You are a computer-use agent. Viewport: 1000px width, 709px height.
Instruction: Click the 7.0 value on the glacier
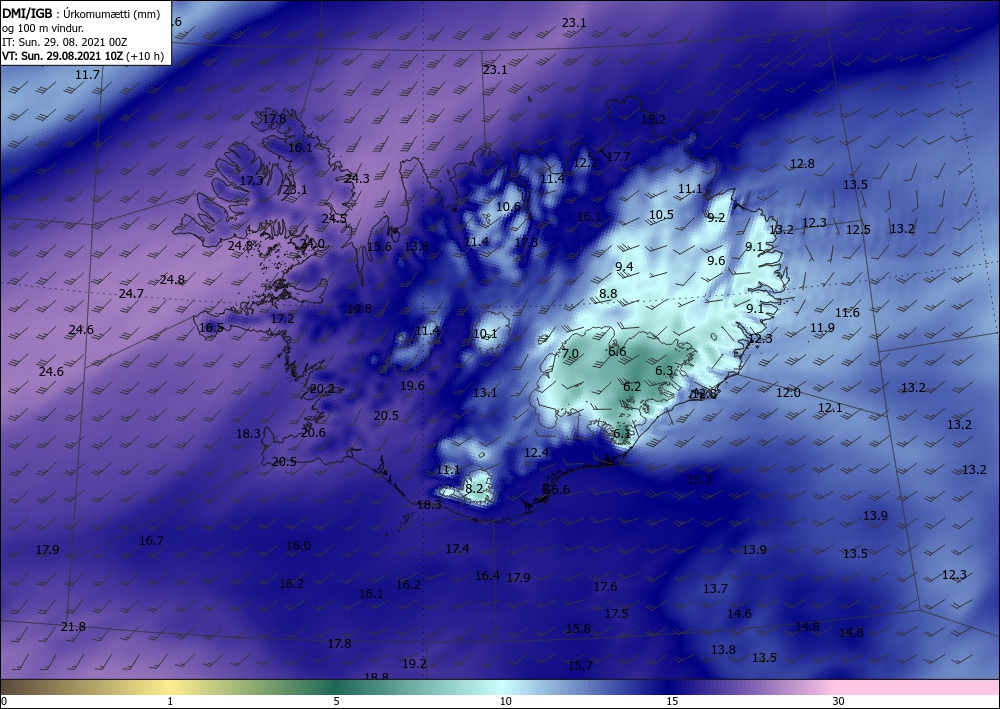[570, 353]
